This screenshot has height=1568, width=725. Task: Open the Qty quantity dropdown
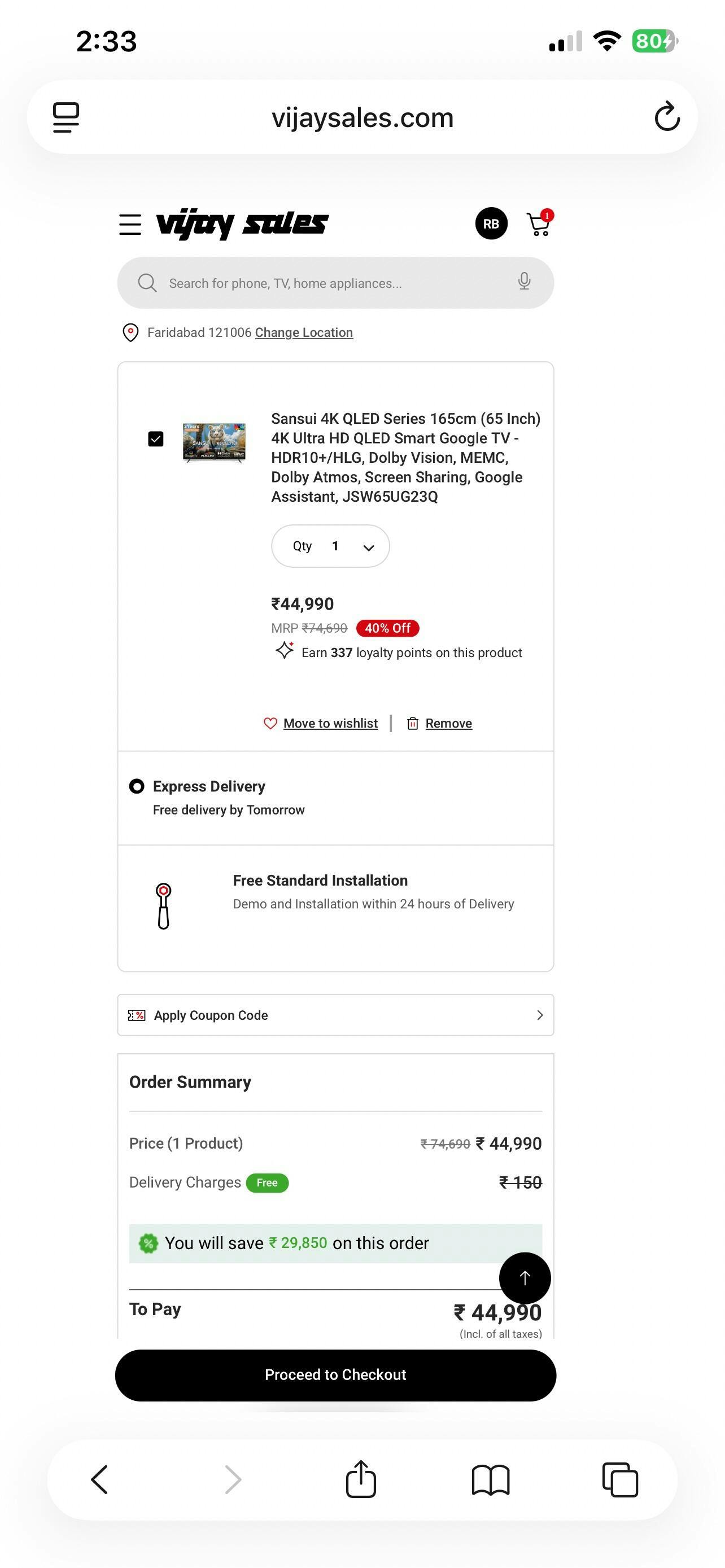point(330,546)
